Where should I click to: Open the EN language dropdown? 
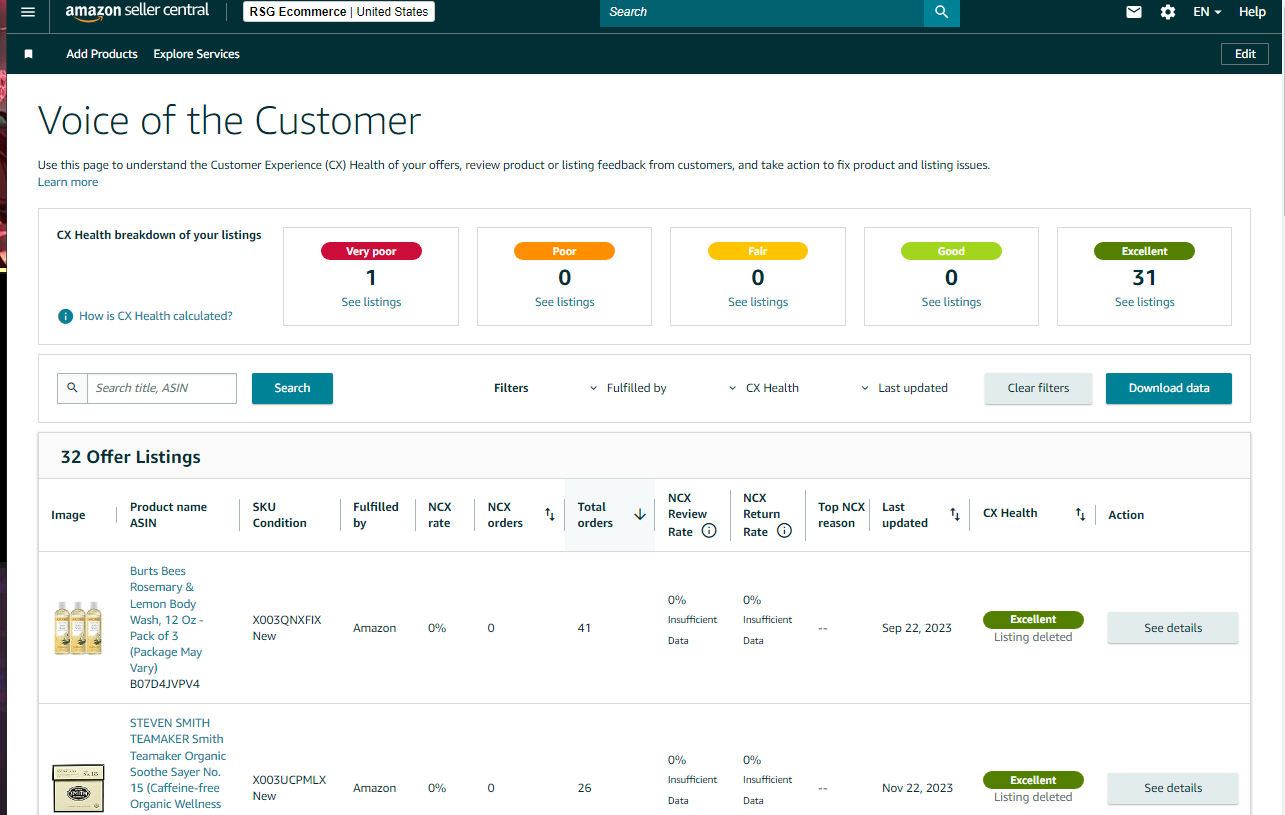pos(1207,12)
